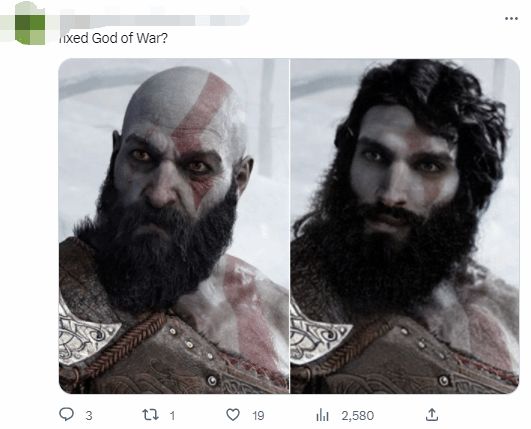Click the like count showing 19
The height and width of the screenshot is (429, 531).
258,415
